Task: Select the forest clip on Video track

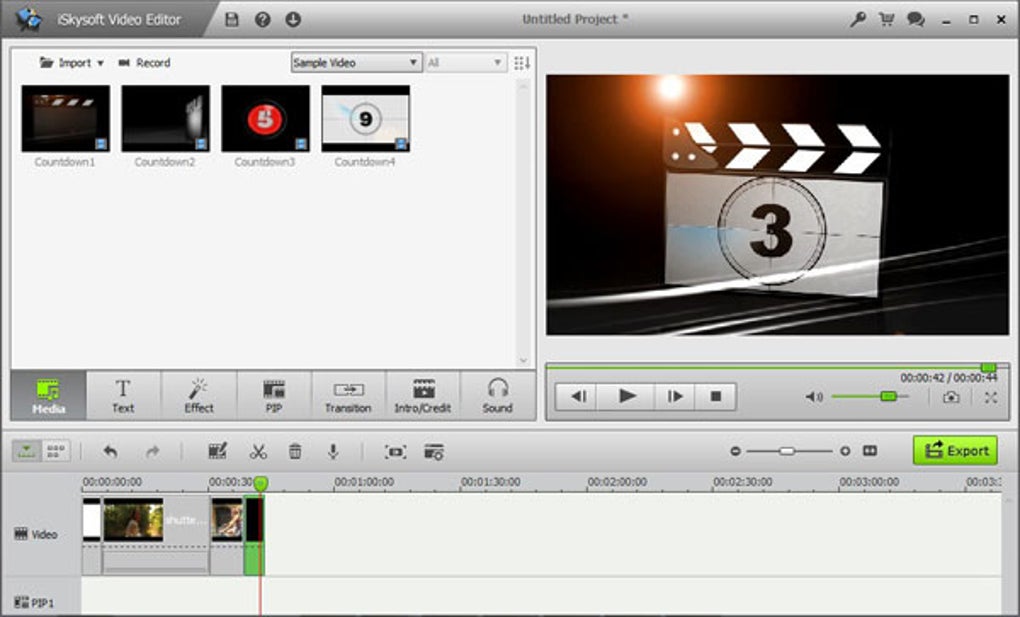Action: (155, 535)
